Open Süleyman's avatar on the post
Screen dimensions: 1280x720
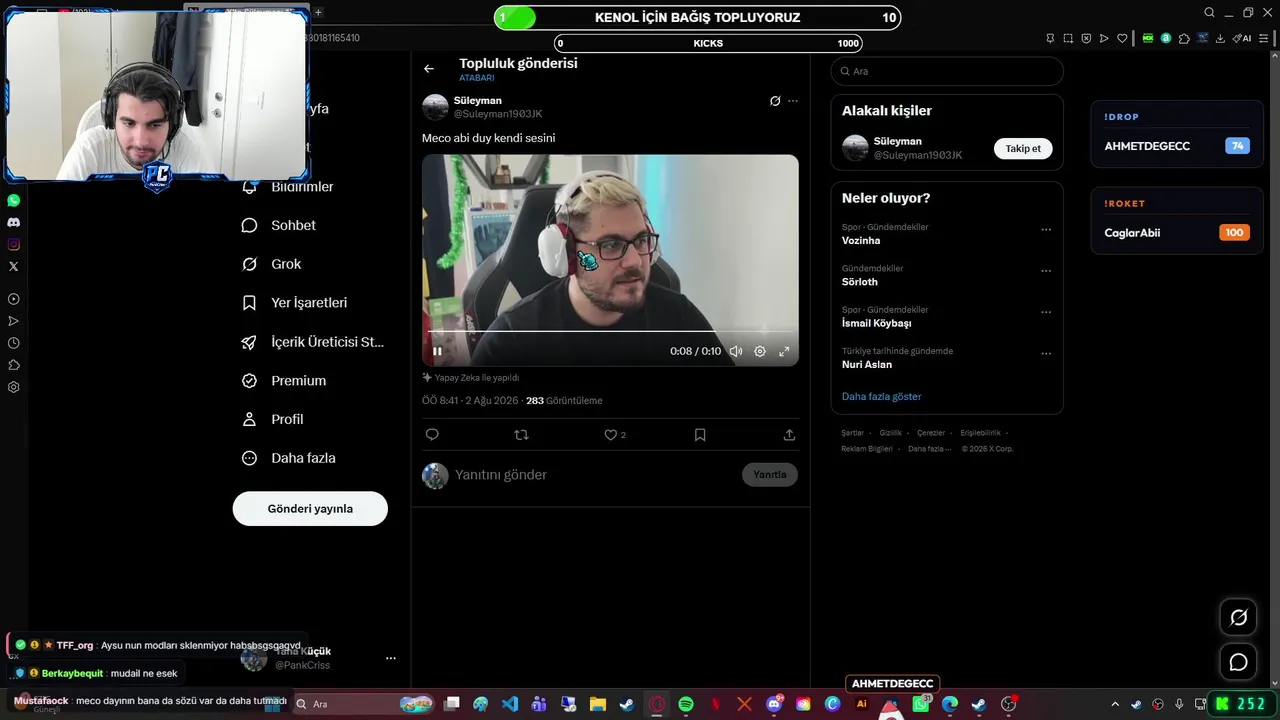[x=435, y=107]
